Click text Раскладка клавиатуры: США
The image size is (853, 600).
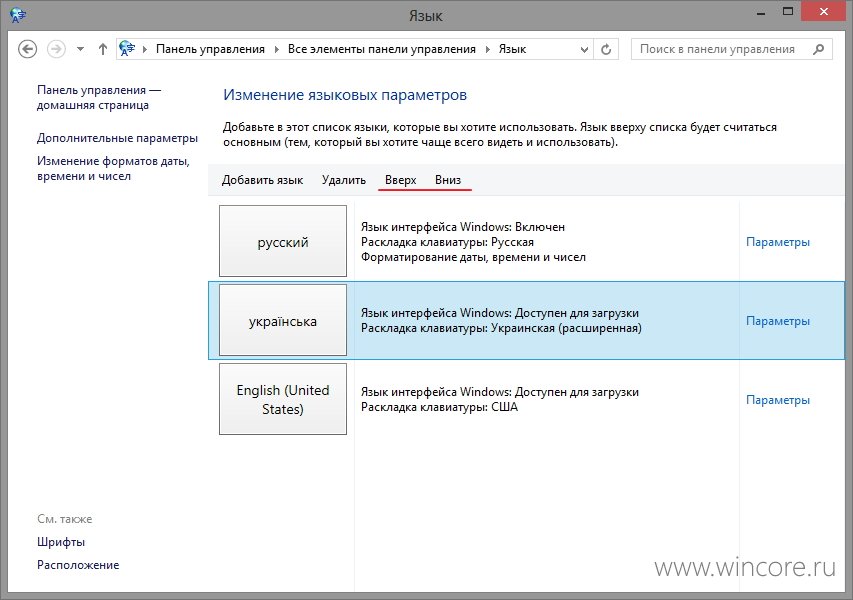439,407
